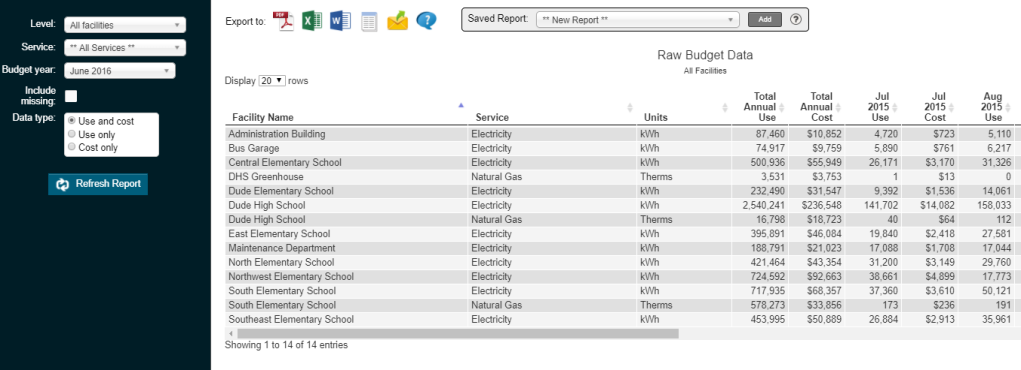The height and width of the screenshot is (370, 1021).
Task: Click the spreadsheet table export icon
Action: tap(369, 21)
